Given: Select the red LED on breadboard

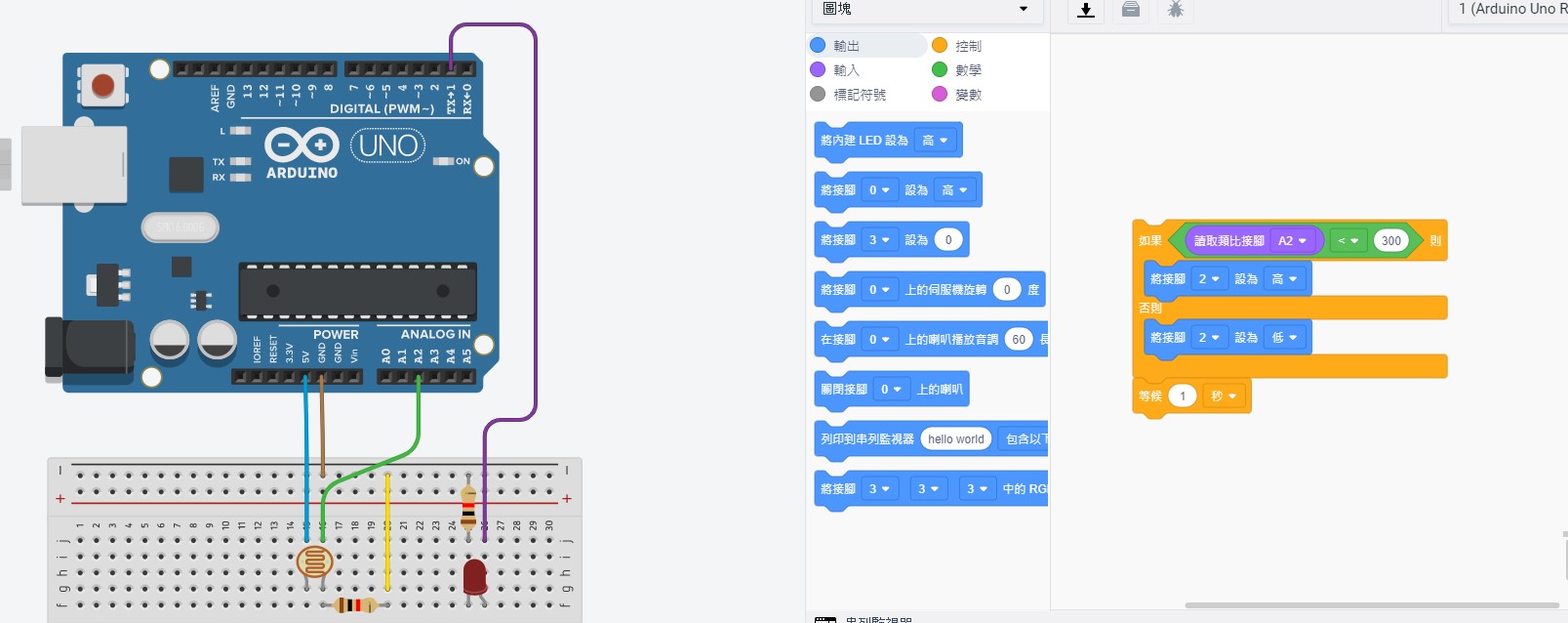Looking at the screenshot, I should pos(475,576).
